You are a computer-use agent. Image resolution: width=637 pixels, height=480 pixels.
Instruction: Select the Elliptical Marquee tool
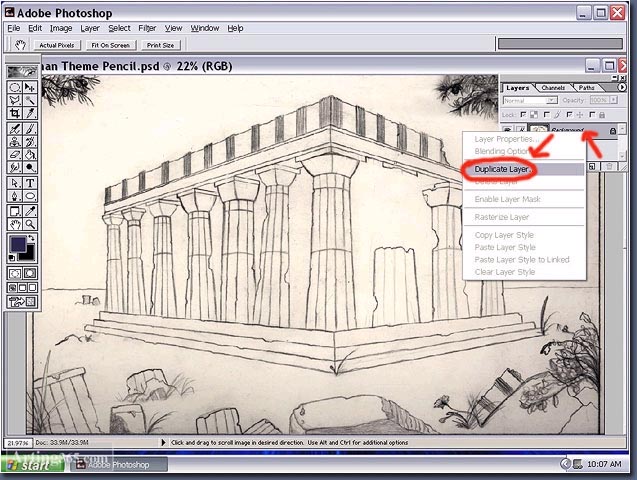[15, 87]
